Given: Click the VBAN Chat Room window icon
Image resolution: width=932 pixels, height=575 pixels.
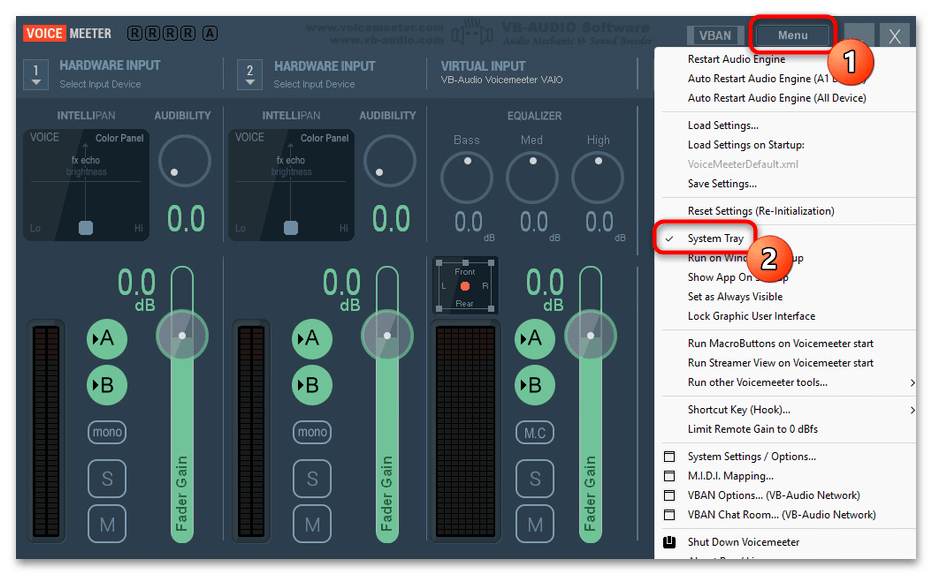Looking at the screenshot, I should pos(670,515).
